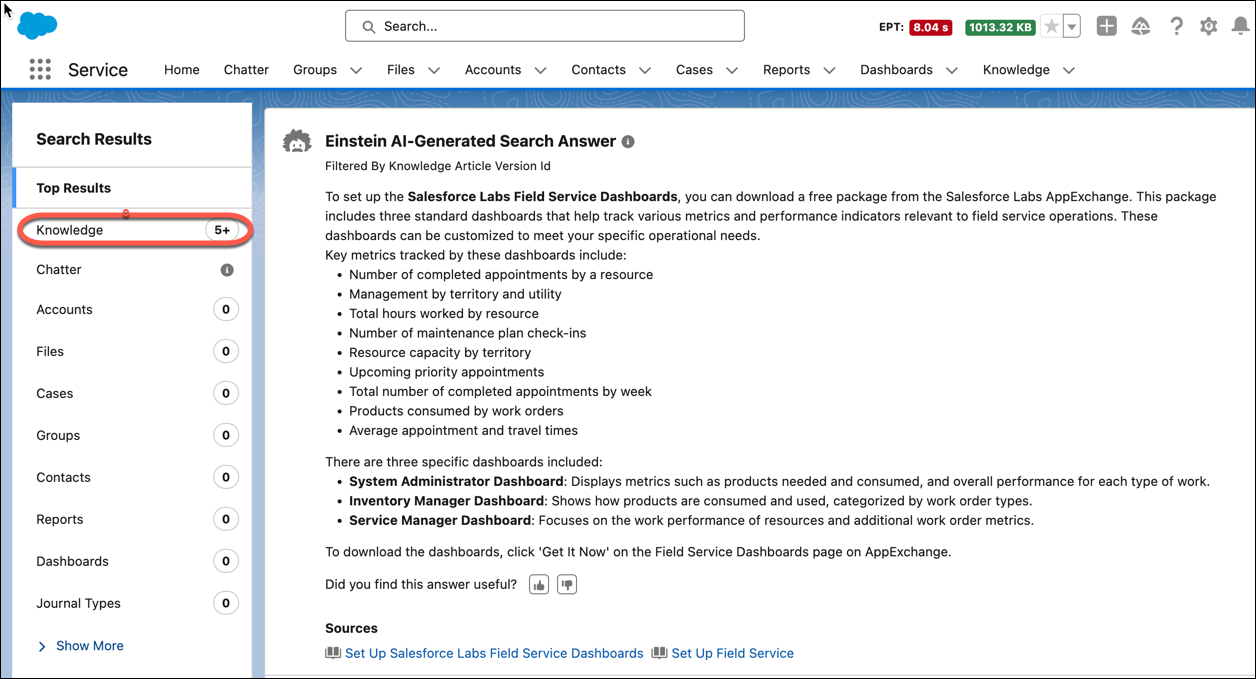Click the global actions plus icon
This screenshot has width=1256, height=679.
[1106, 27]
